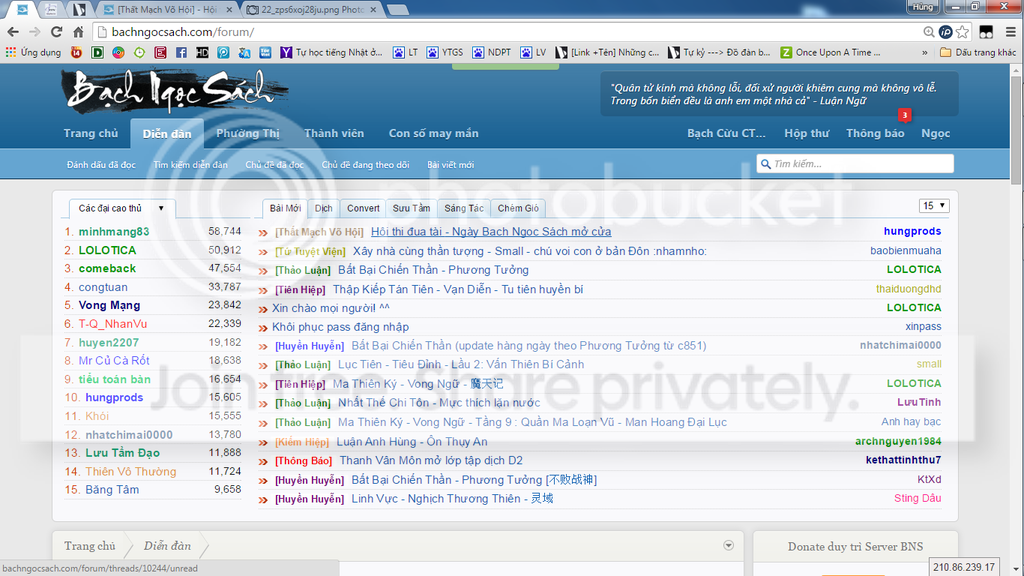
Task: Open the Thành viên menu item
Action: [334, 133]
